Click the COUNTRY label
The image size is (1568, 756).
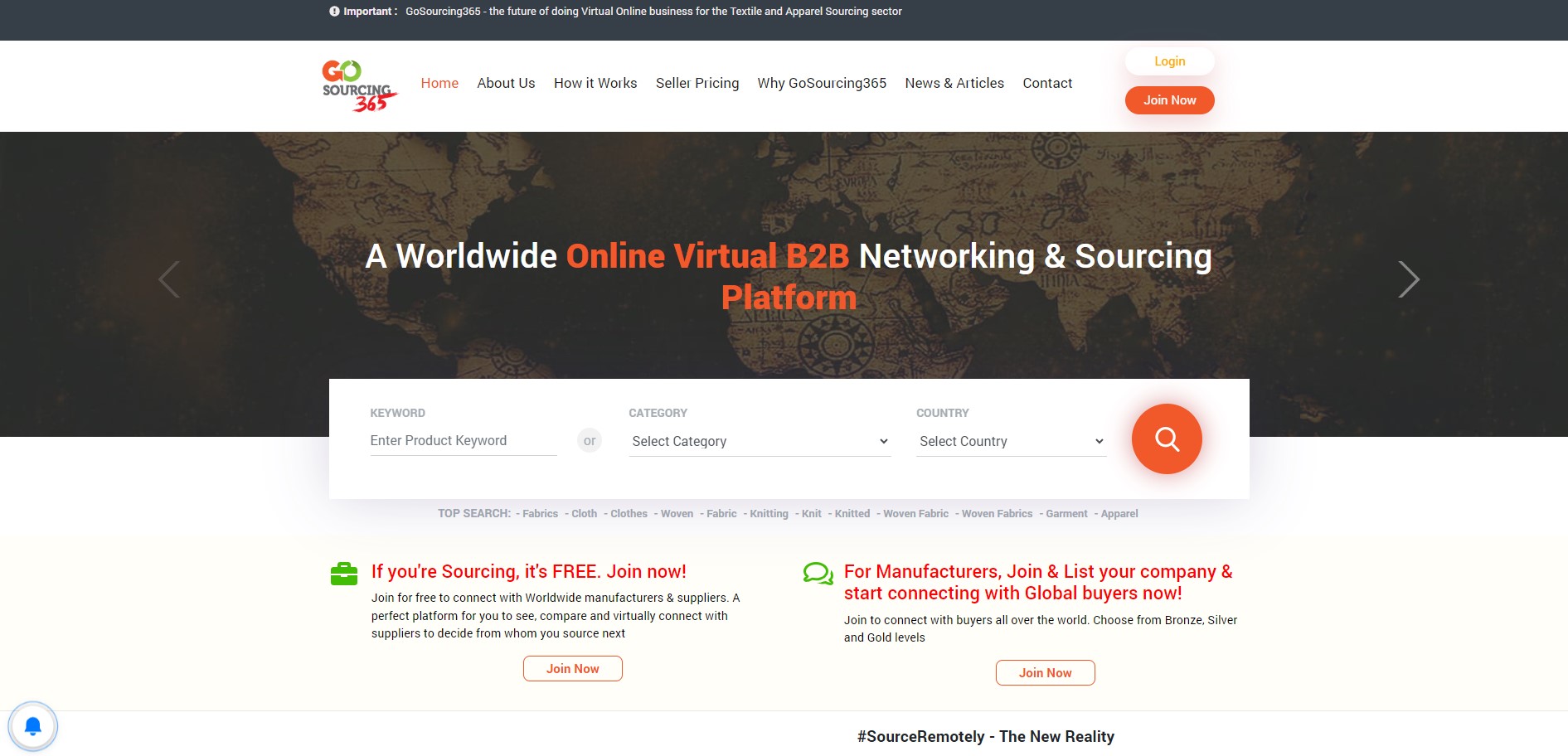pos(943,413)
